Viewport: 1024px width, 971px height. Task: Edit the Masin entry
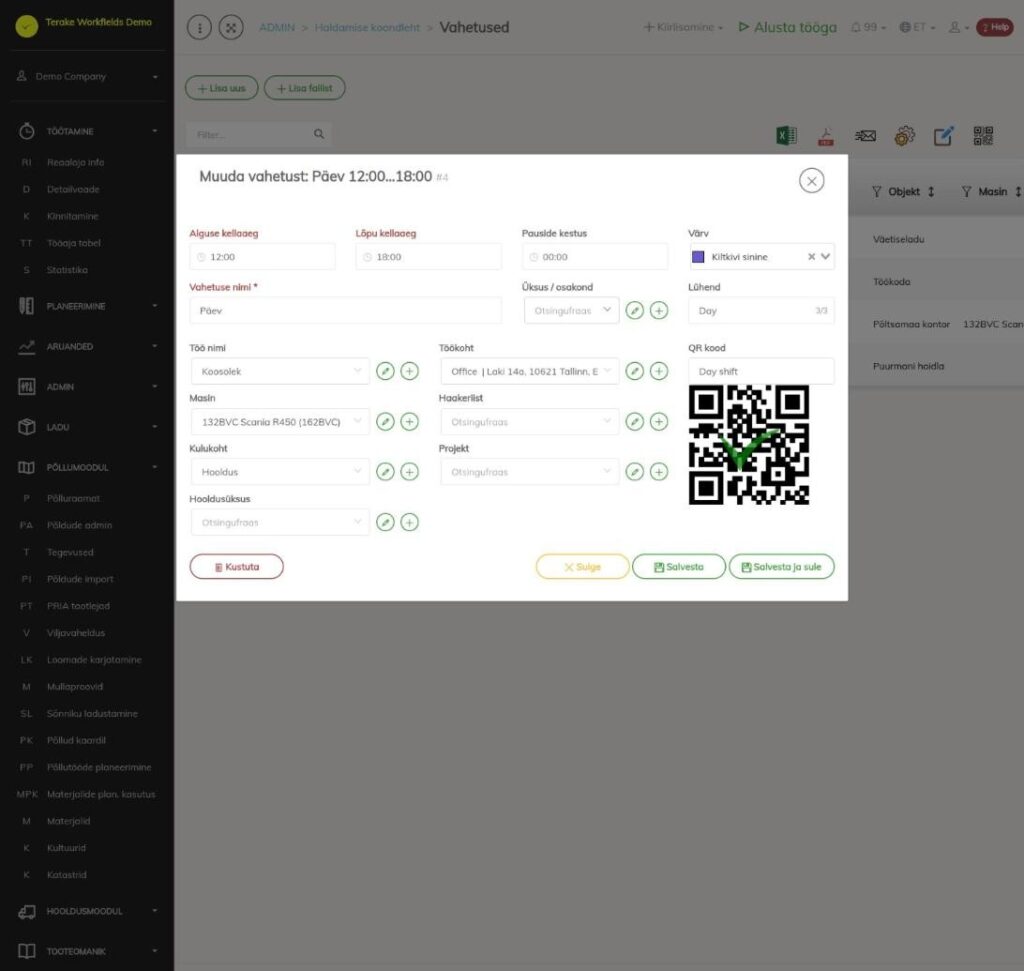[385, 422]
